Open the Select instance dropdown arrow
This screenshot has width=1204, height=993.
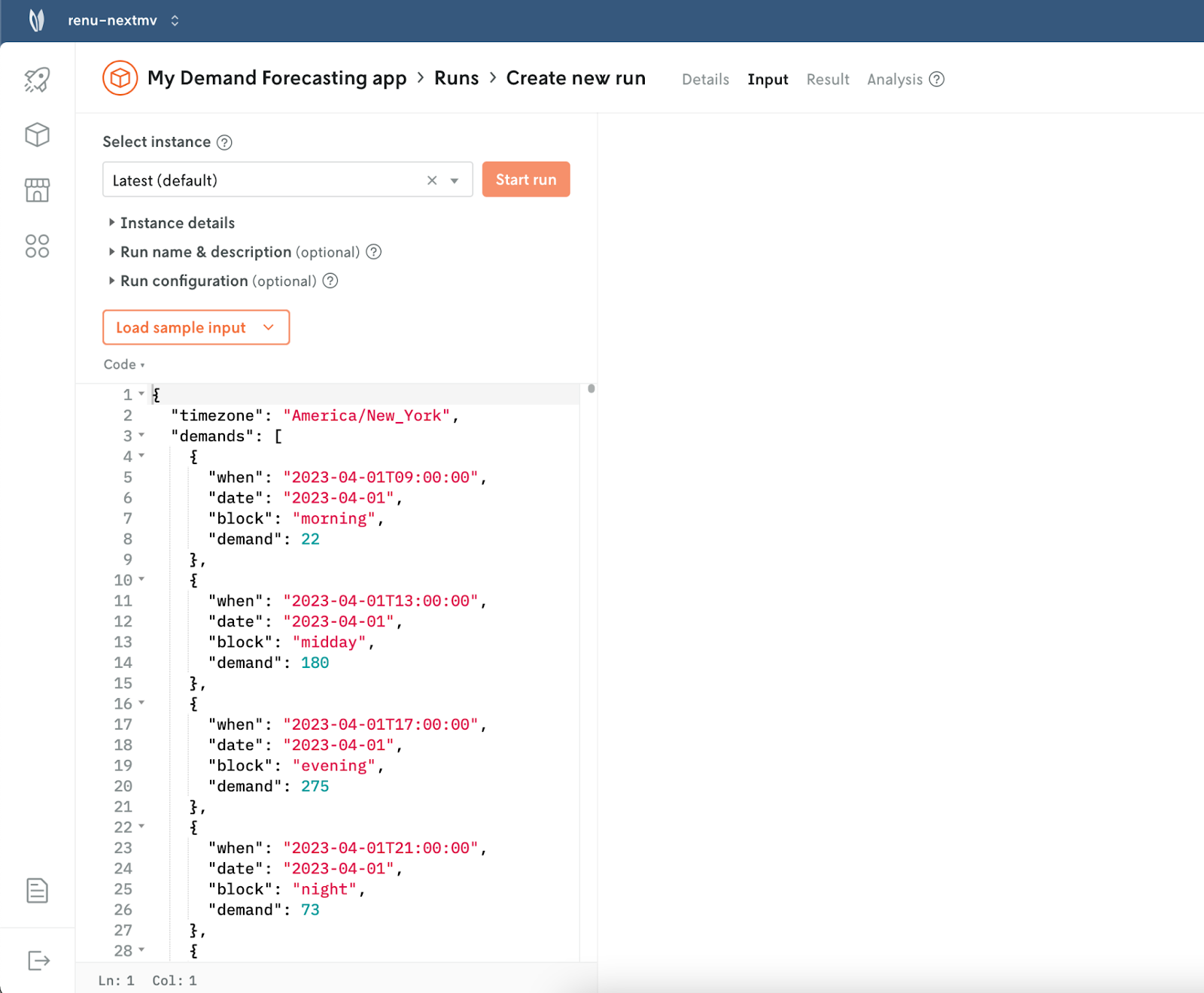point(455,181)
